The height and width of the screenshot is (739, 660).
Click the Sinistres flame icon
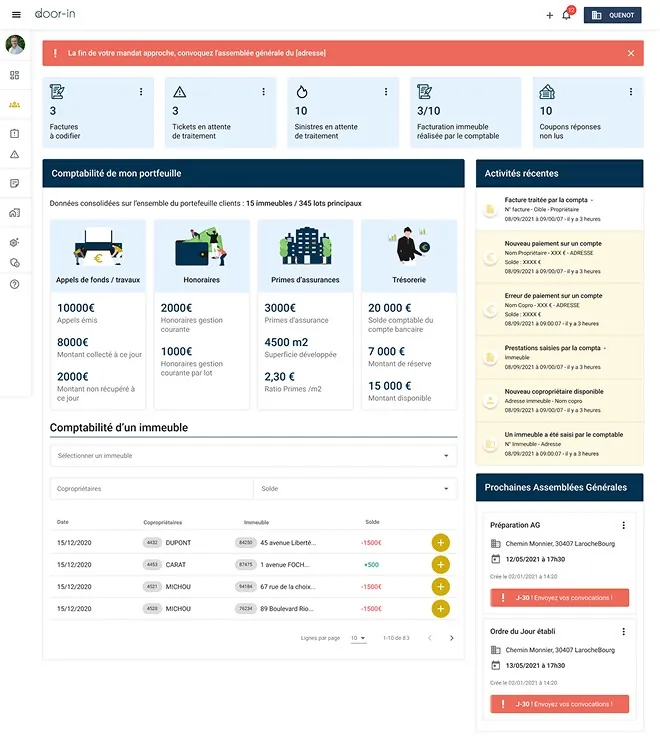302,92
